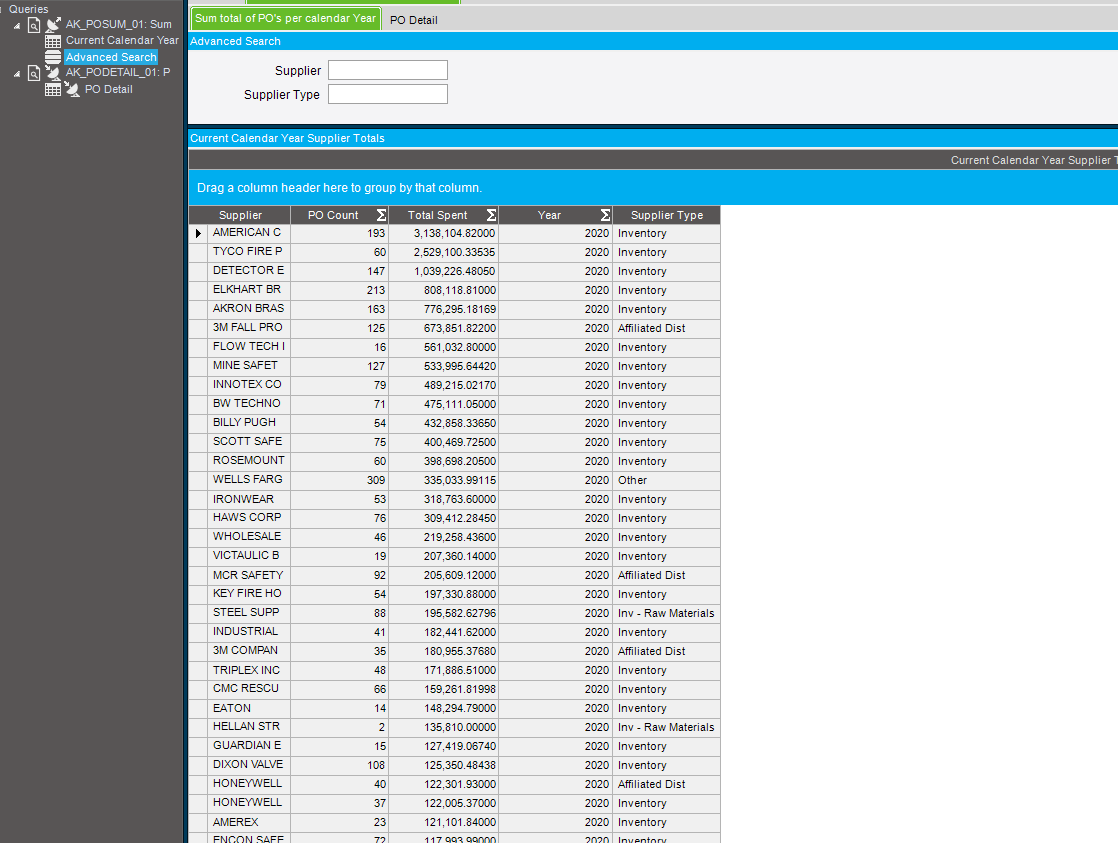Image resolution: width=1118 pixels, height=843 pixels.
Task: Click the satellite icon beside AK_POSUM_01
Action: tap(53, 25)
